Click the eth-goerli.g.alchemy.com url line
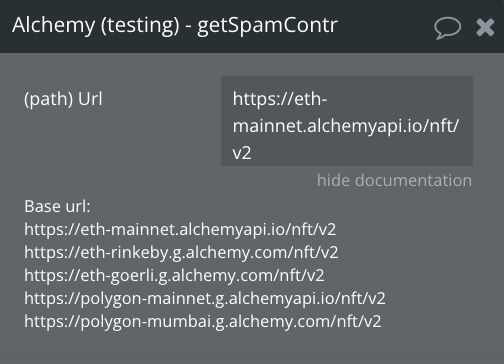Screen dimensions: 504x364 point(174,275)
